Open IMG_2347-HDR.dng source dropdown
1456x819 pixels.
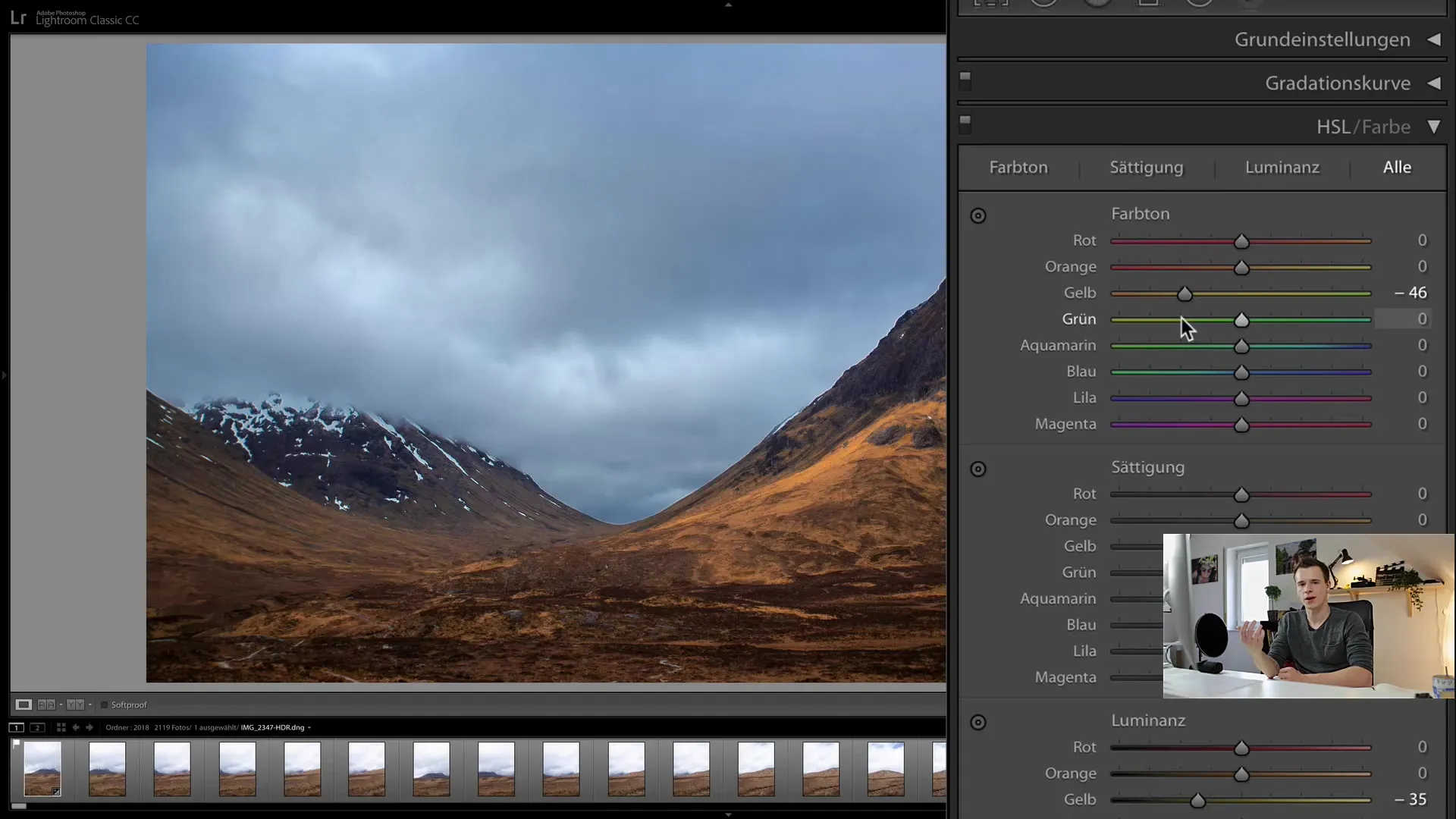click(x=309, y=728)
